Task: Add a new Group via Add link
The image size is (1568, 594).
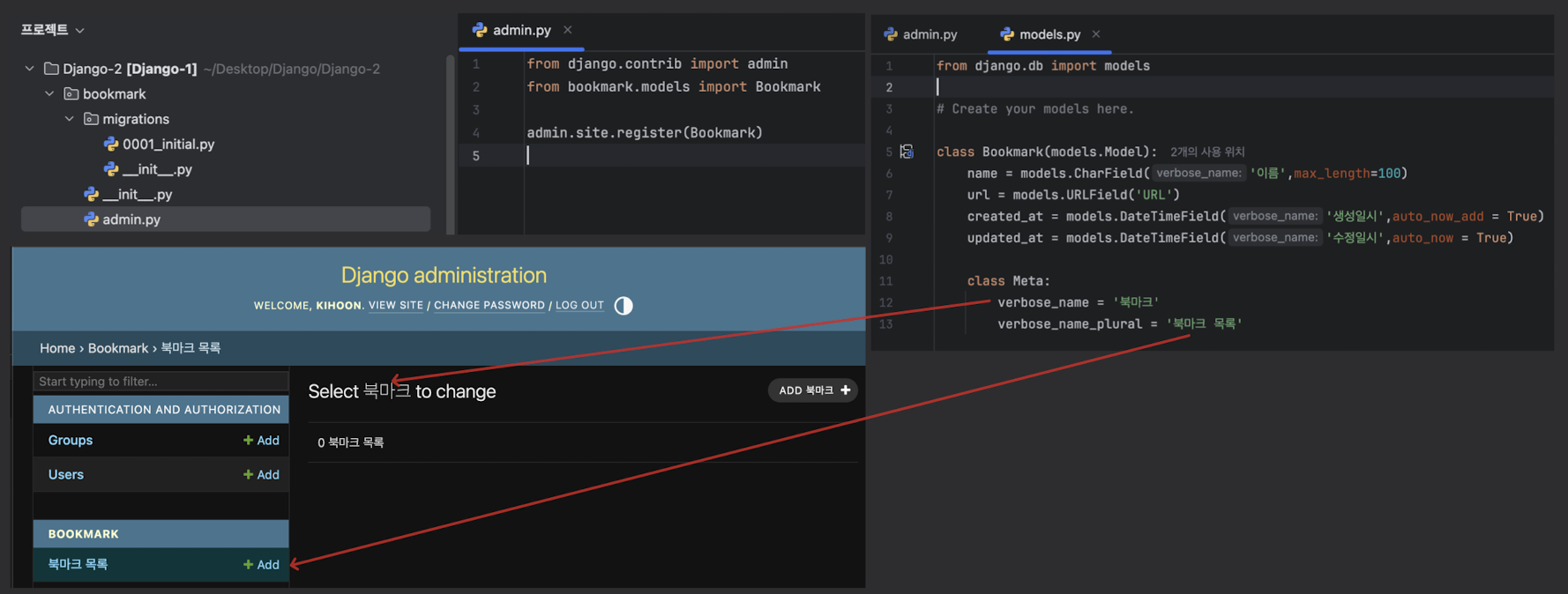Action: click(x=262, y=440)
